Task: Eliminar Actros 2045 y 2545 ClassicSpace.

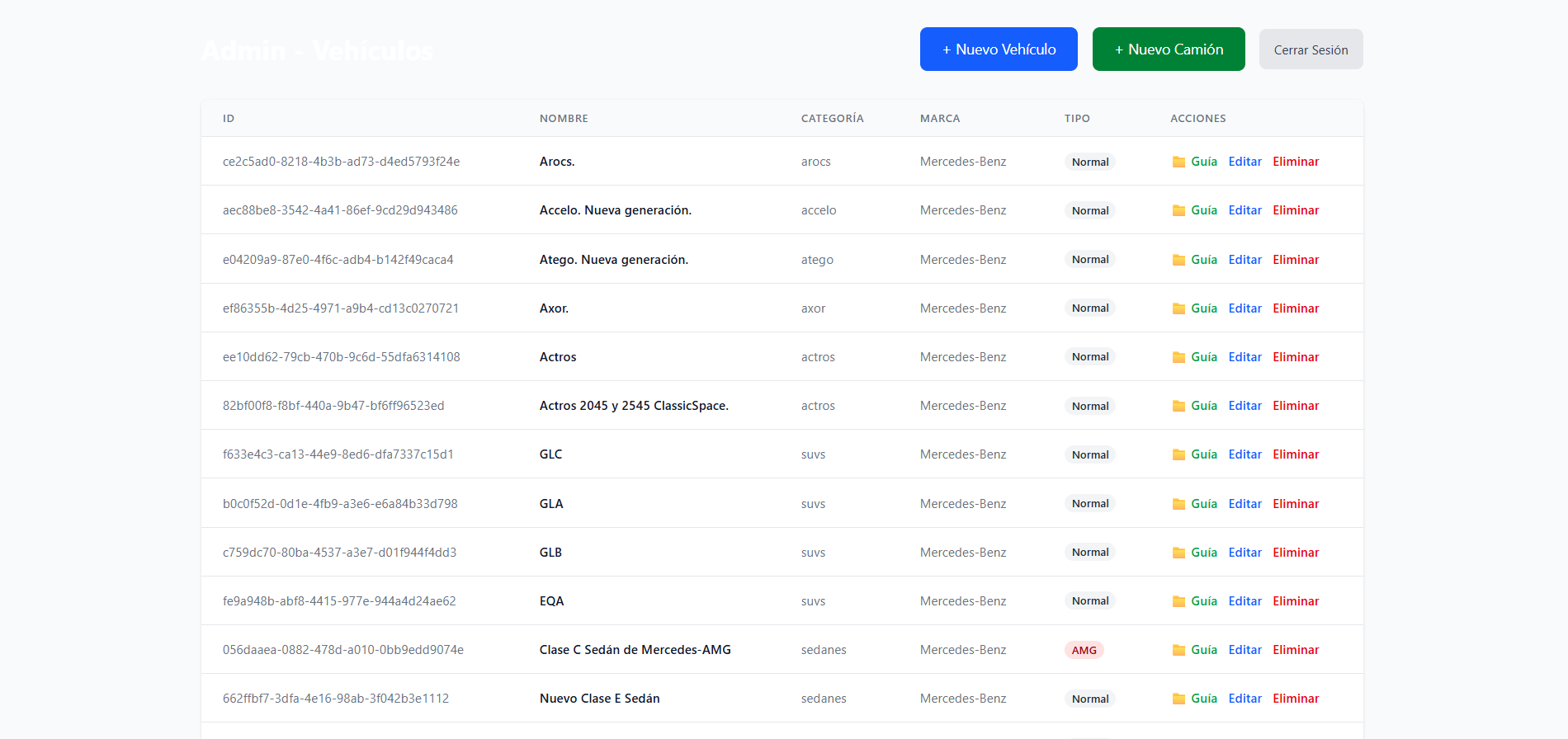Action: [1296, 406]
